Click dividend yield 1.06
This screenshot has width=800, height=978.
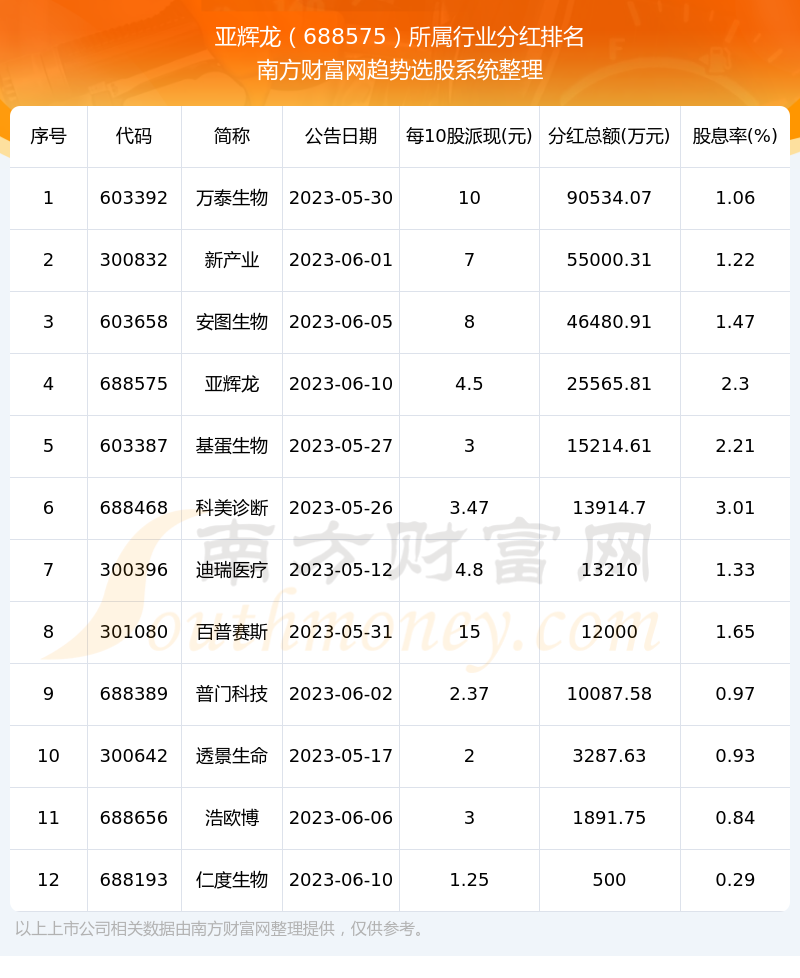tap(735, 198)
